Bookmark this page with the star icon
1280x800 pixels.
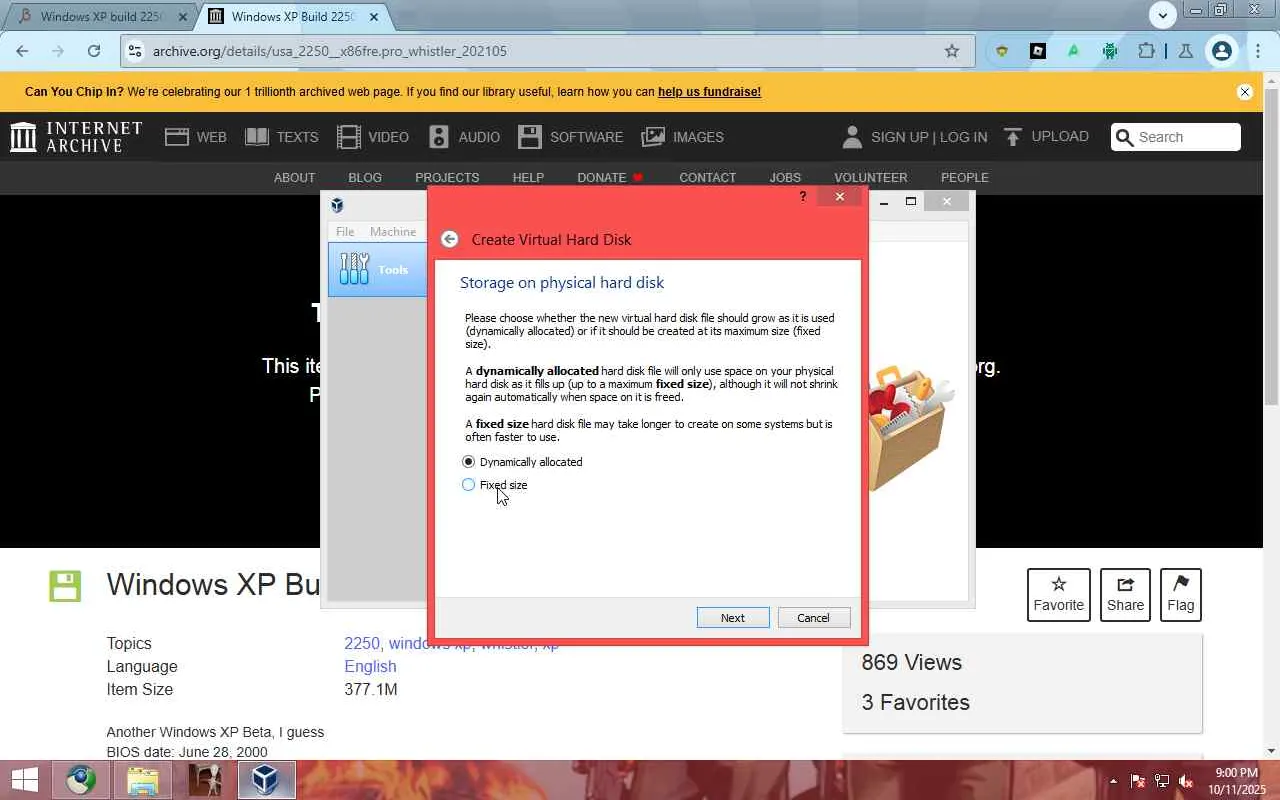coord(952,51)
